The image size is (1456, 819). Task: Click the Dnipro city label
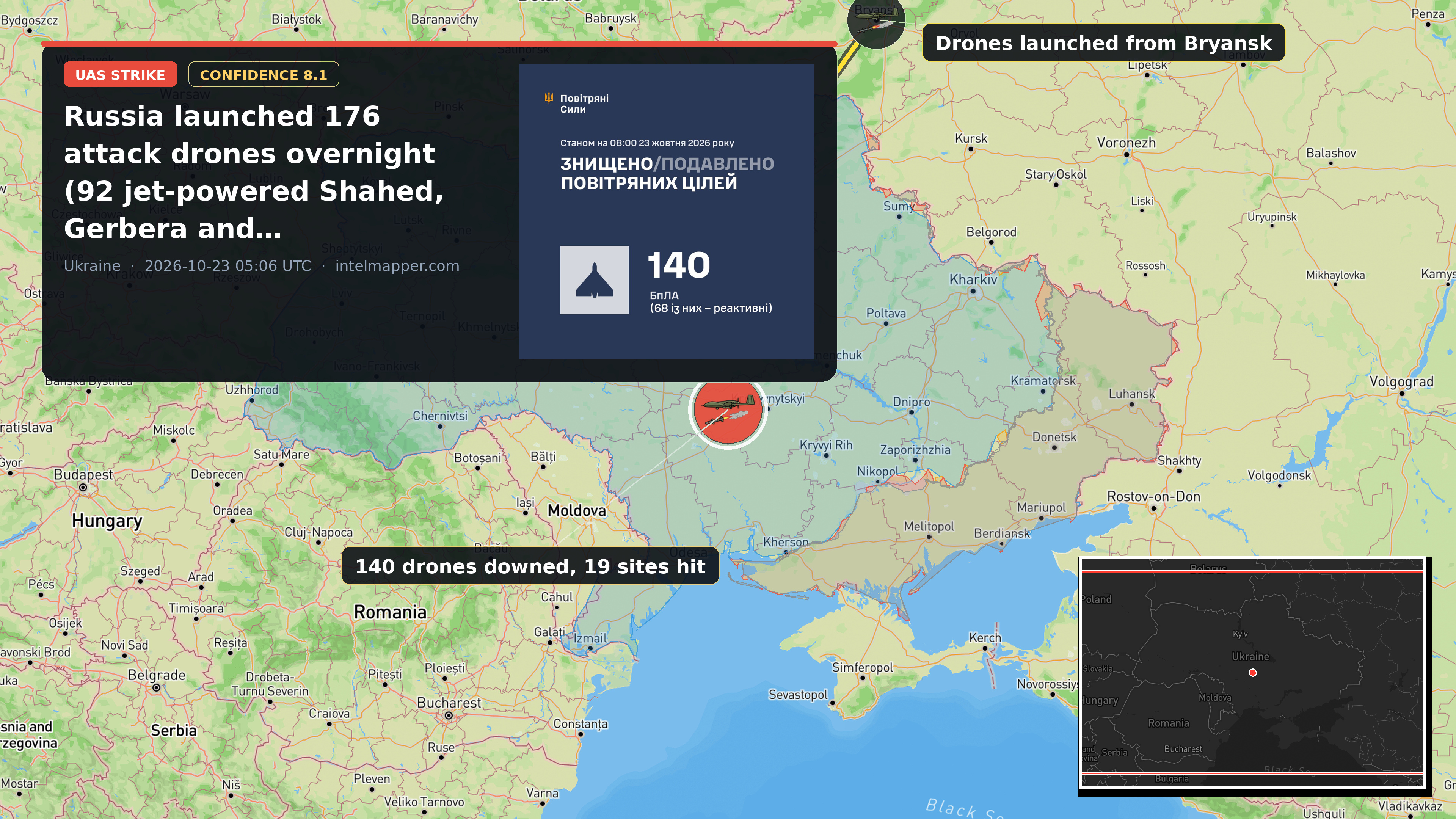tap(910, 402)
